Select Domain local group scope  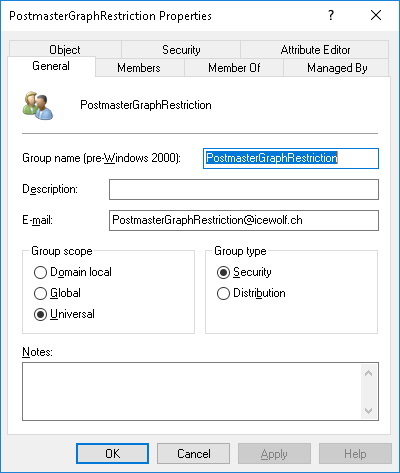73,272
